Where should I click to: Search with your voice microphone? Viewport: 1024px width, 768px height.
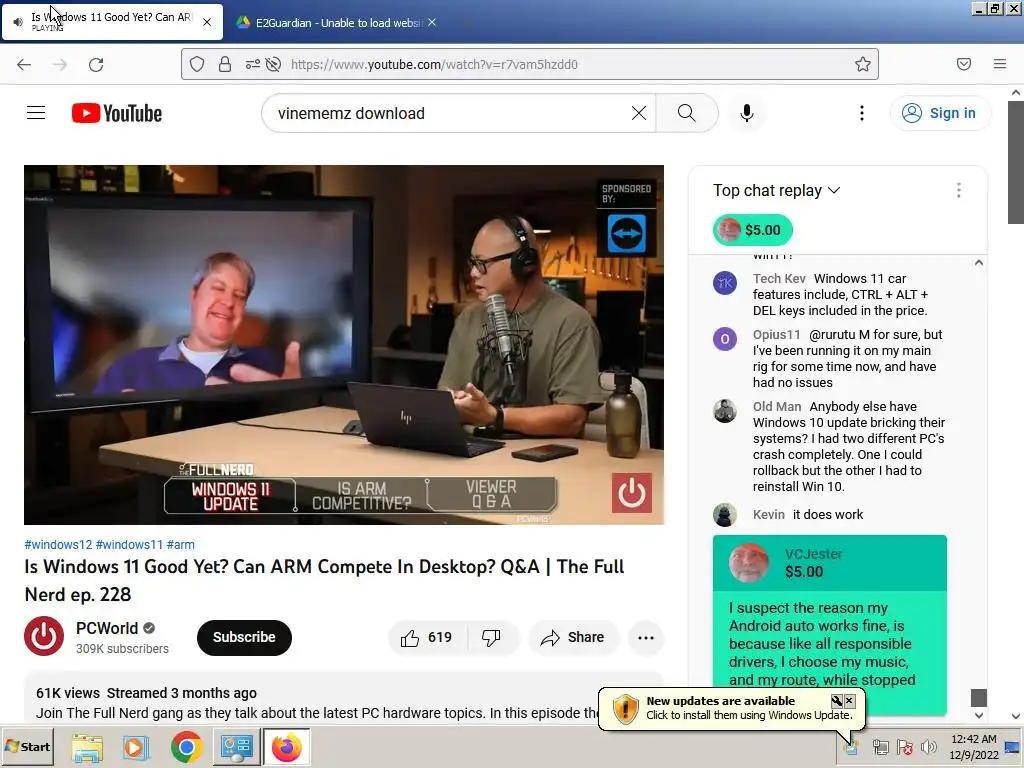746,113
